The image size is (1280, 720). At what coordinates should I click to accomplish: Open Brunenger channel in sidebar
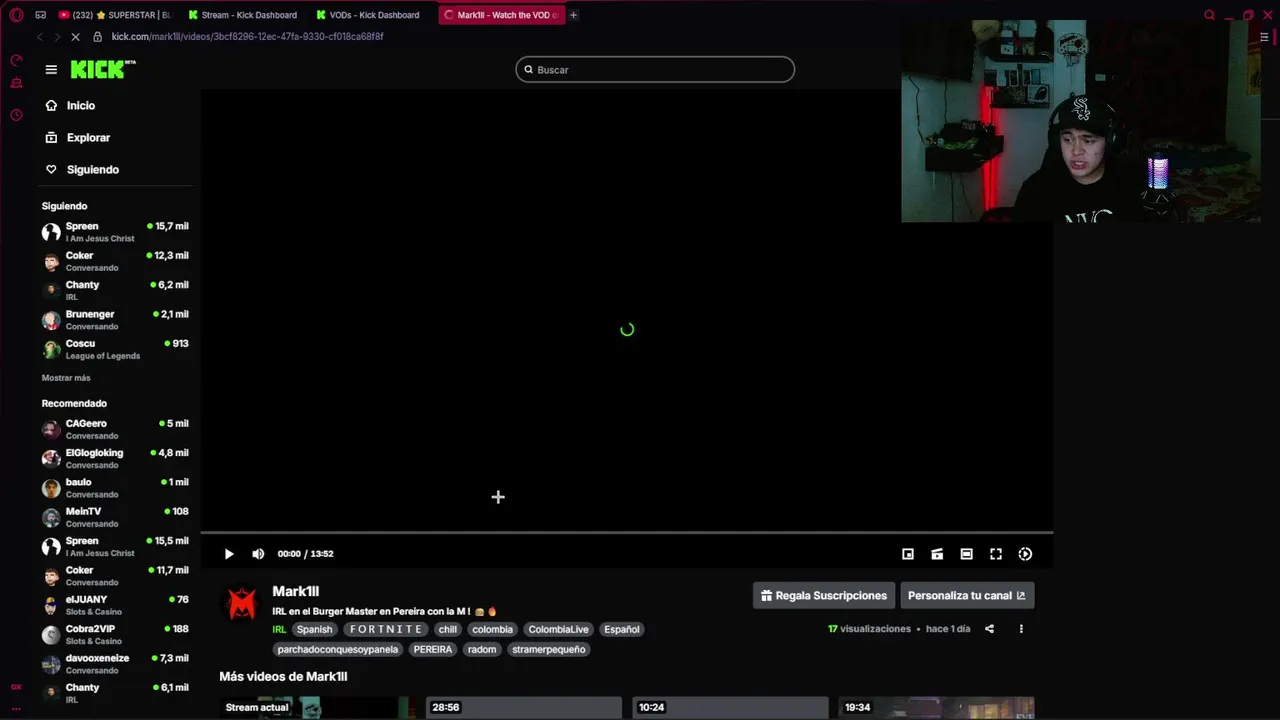(x=115, y=320)
